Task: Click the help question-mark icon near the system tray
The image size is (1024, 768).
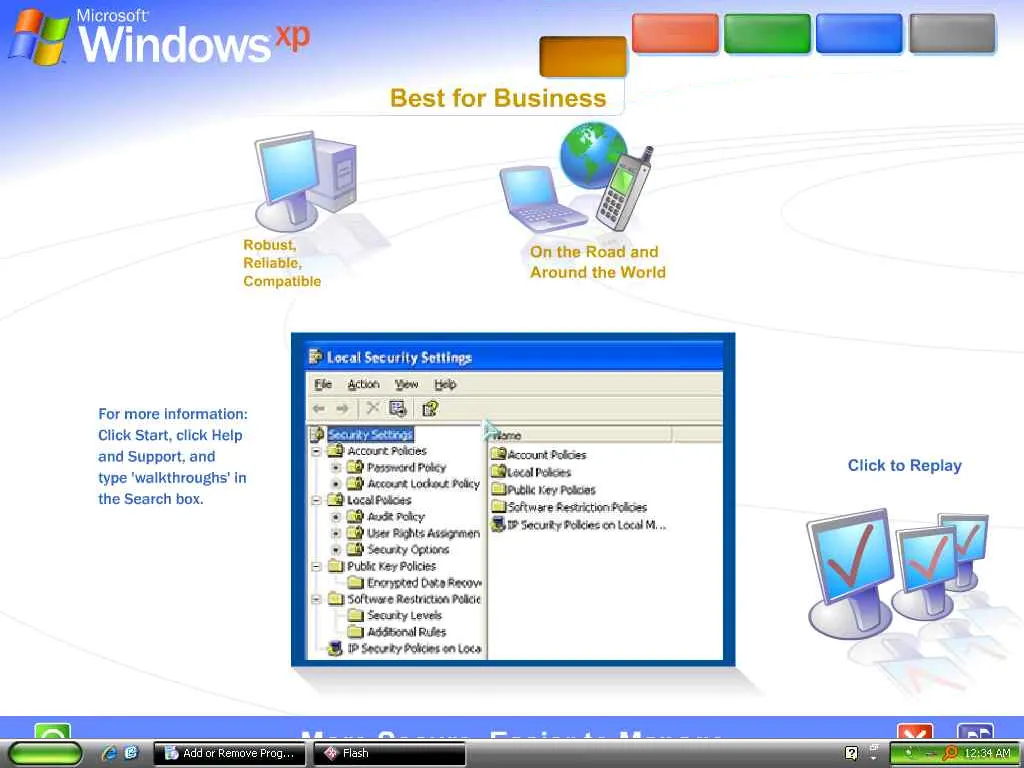Action: [x=851, y=753]
